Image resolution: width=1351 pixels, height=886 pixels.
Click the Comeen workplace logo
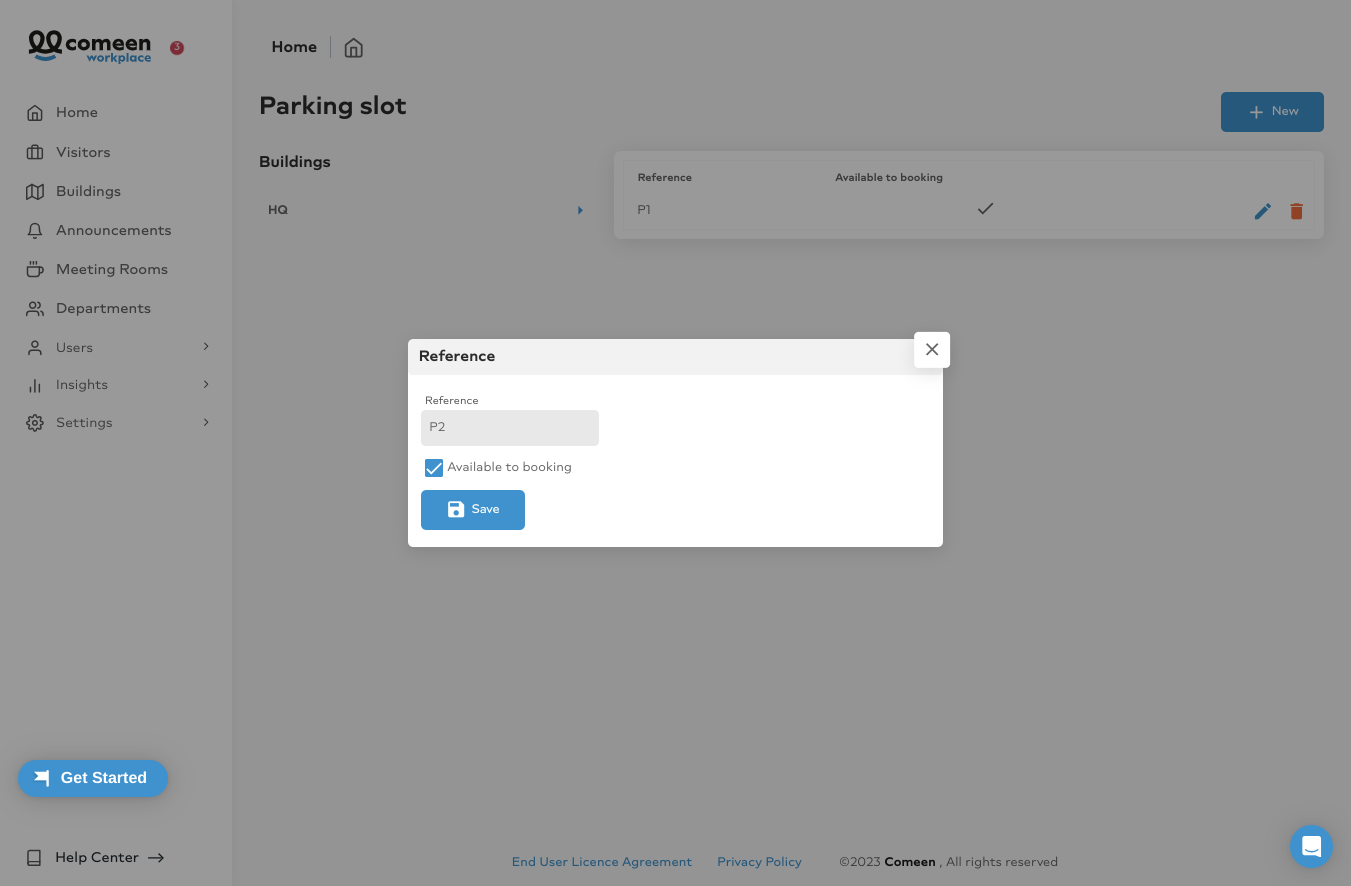point(90,46)
